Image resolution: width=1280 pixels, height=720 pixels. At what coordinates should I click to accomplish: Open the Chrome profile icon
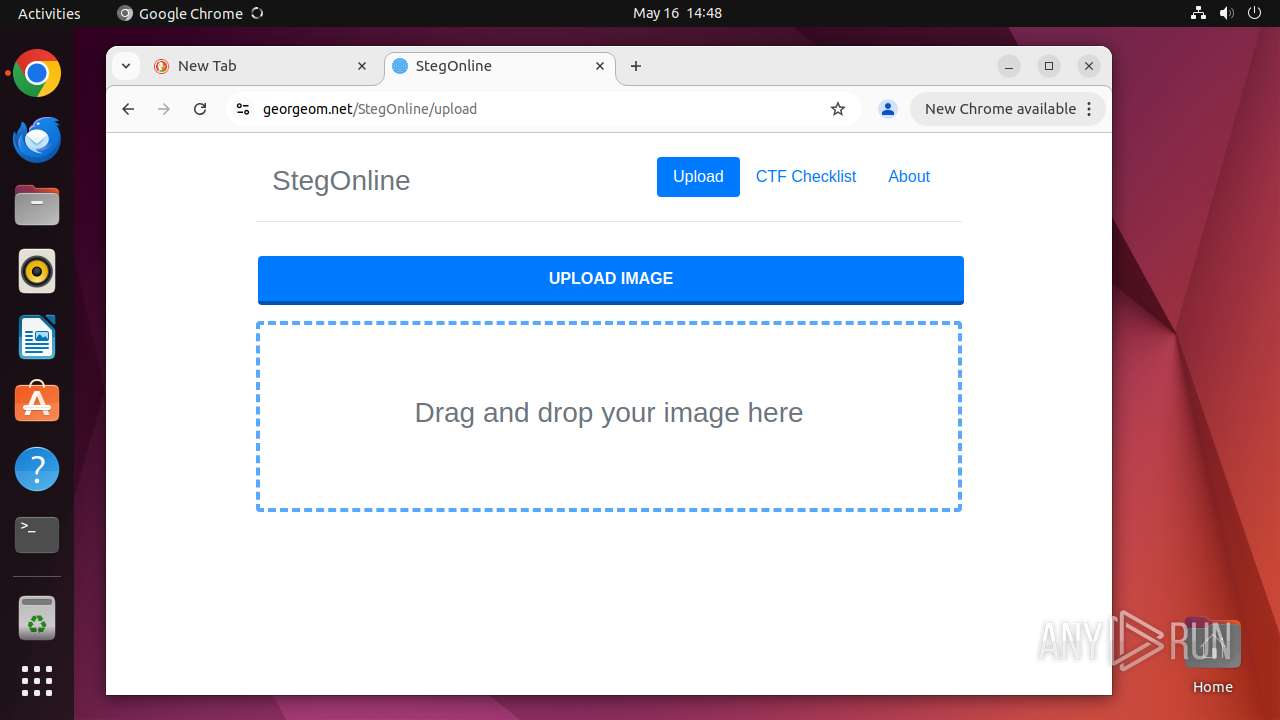887,109
